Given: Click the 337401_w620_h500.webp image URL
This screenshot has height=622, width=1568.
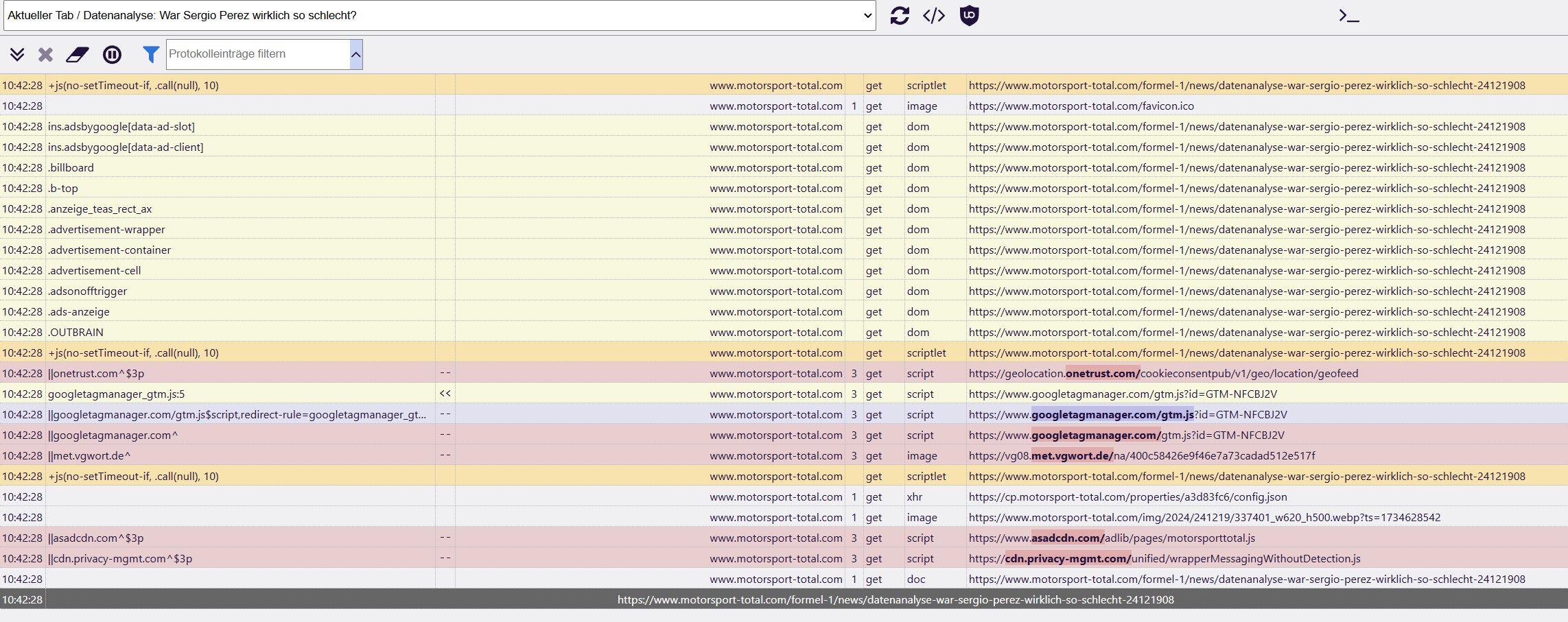Looking at the screenshot, I should pos(1205,517).
